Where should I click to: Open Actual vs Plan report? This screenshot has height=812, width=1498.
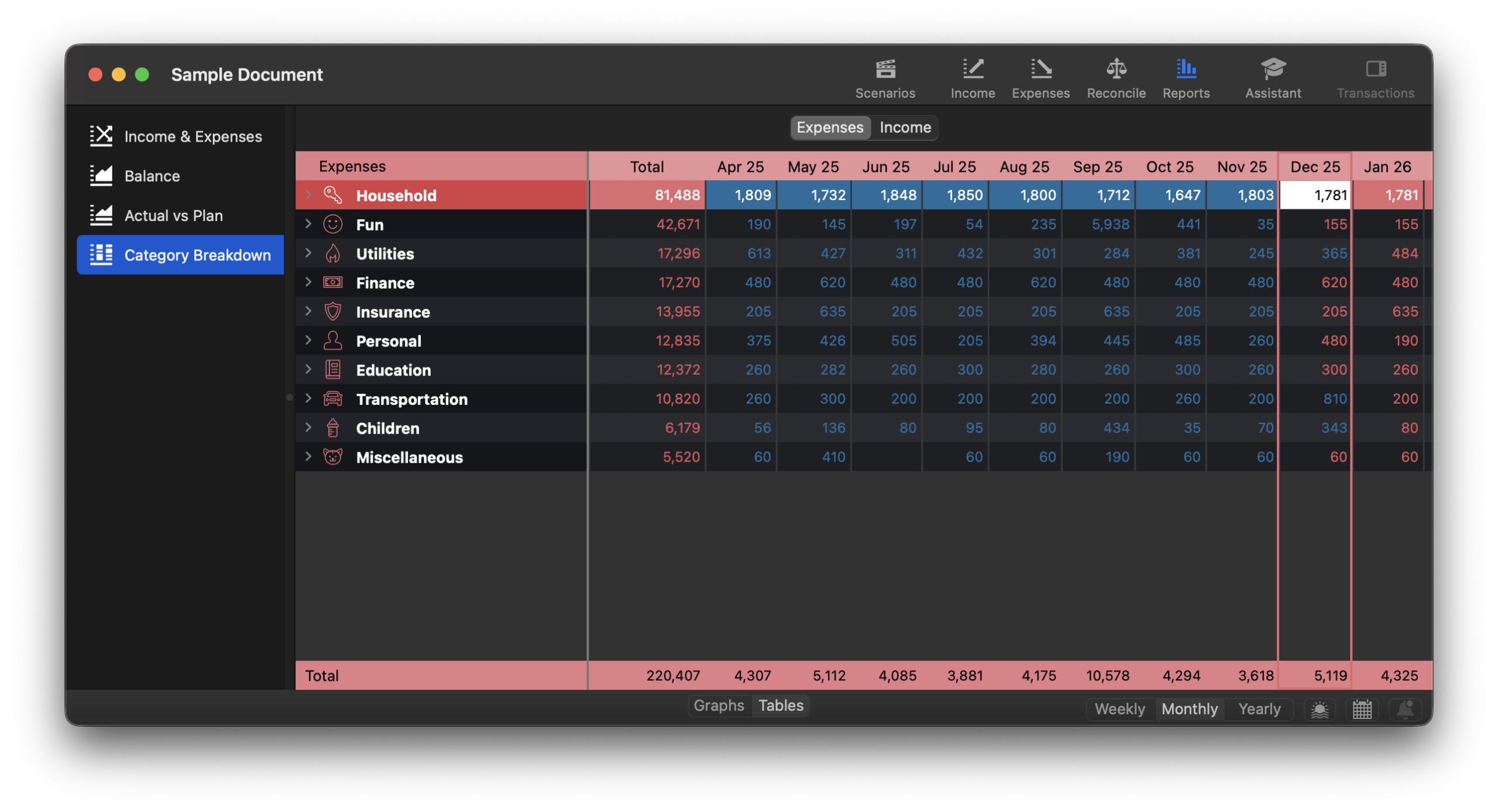(x=173, y=215)
